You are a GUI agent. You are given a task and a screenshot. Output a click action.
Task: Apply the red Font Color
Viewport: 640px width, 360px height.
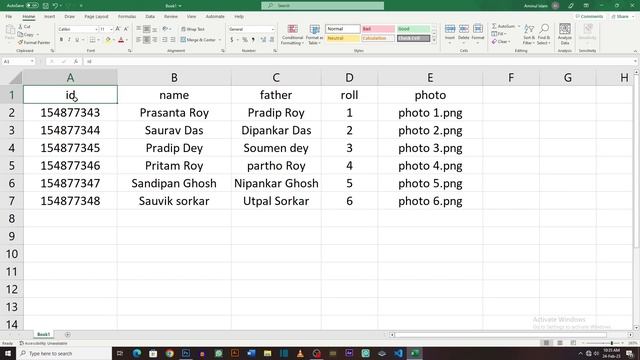click(x=121, y=40)
